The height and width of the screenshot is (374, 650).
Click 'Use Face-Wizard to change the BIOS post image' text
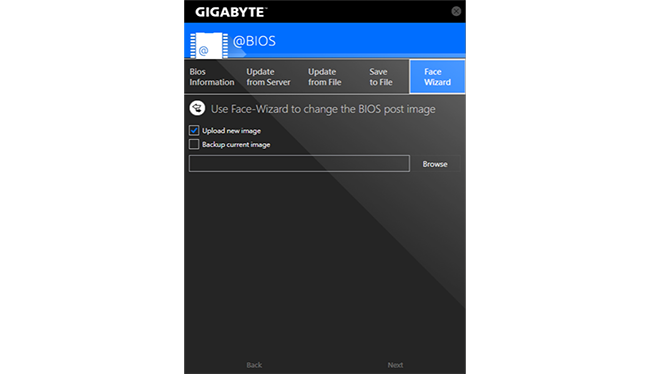coord(323,109)
